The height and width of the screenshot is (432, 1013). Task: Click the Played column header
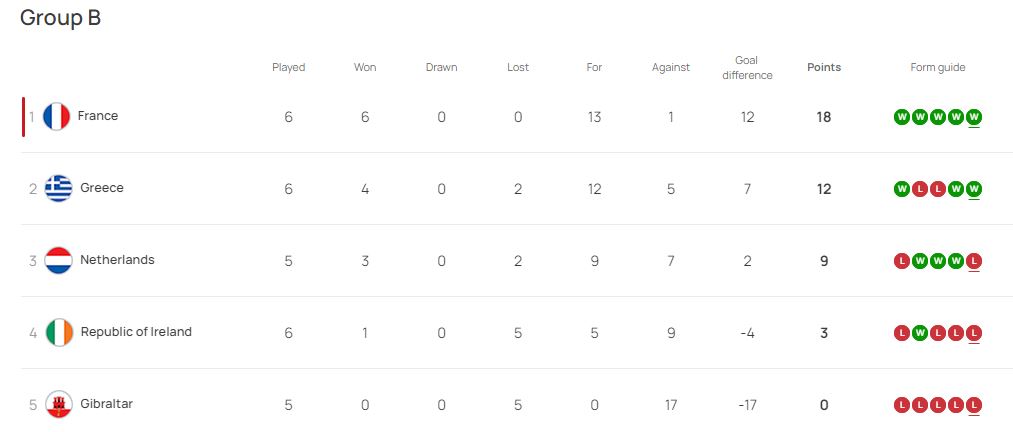(x=288, y=67)
